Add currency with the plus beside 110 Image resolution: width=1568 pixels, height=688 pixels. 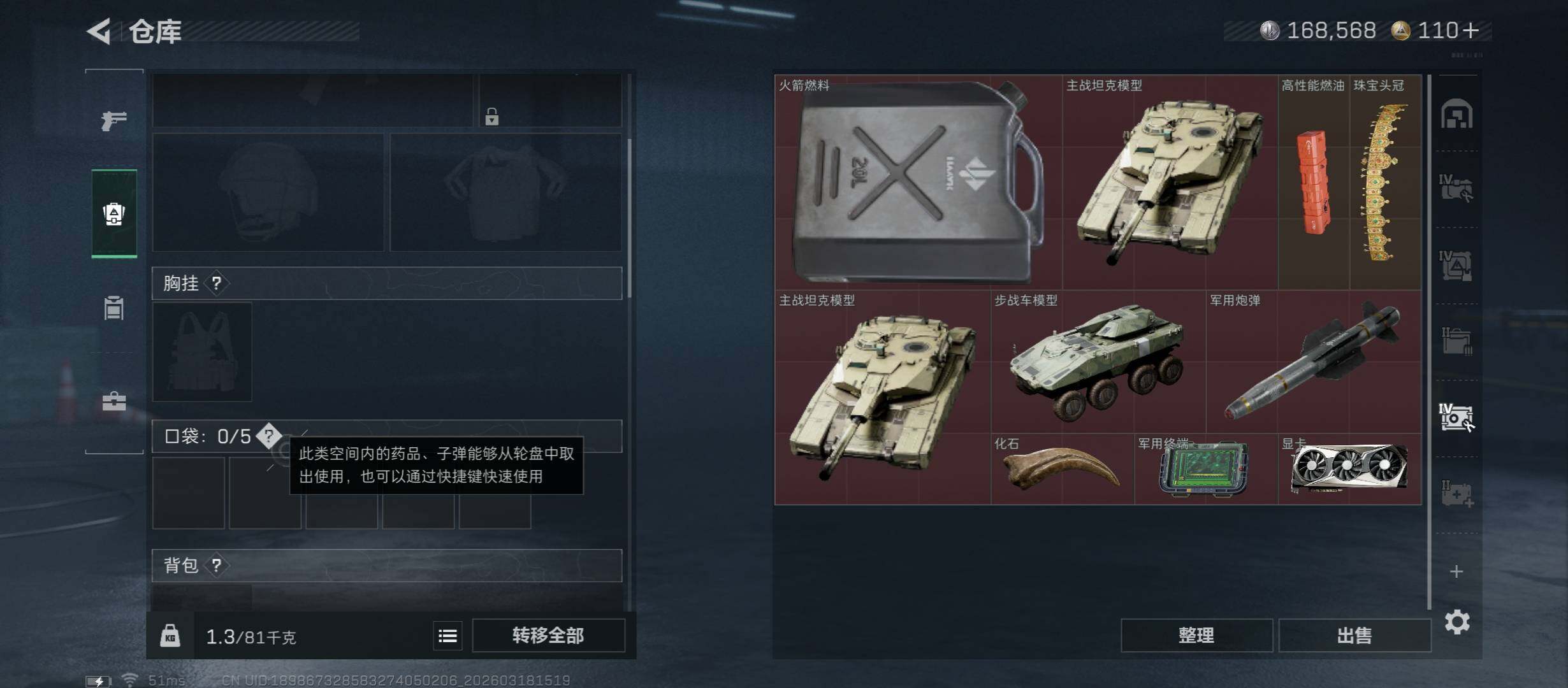pos(1471,31)
